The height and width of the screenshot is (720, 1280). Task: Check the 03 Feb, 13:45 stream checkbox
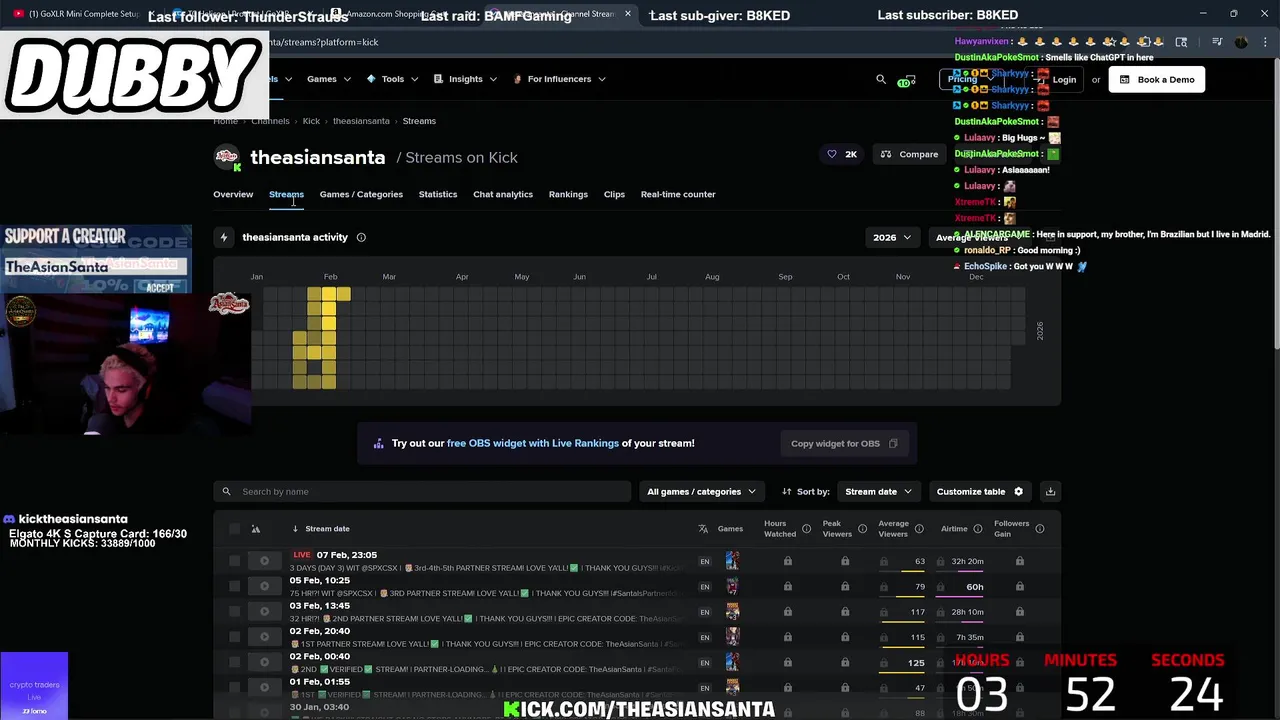pyautogui.click(x=234, y=612)
